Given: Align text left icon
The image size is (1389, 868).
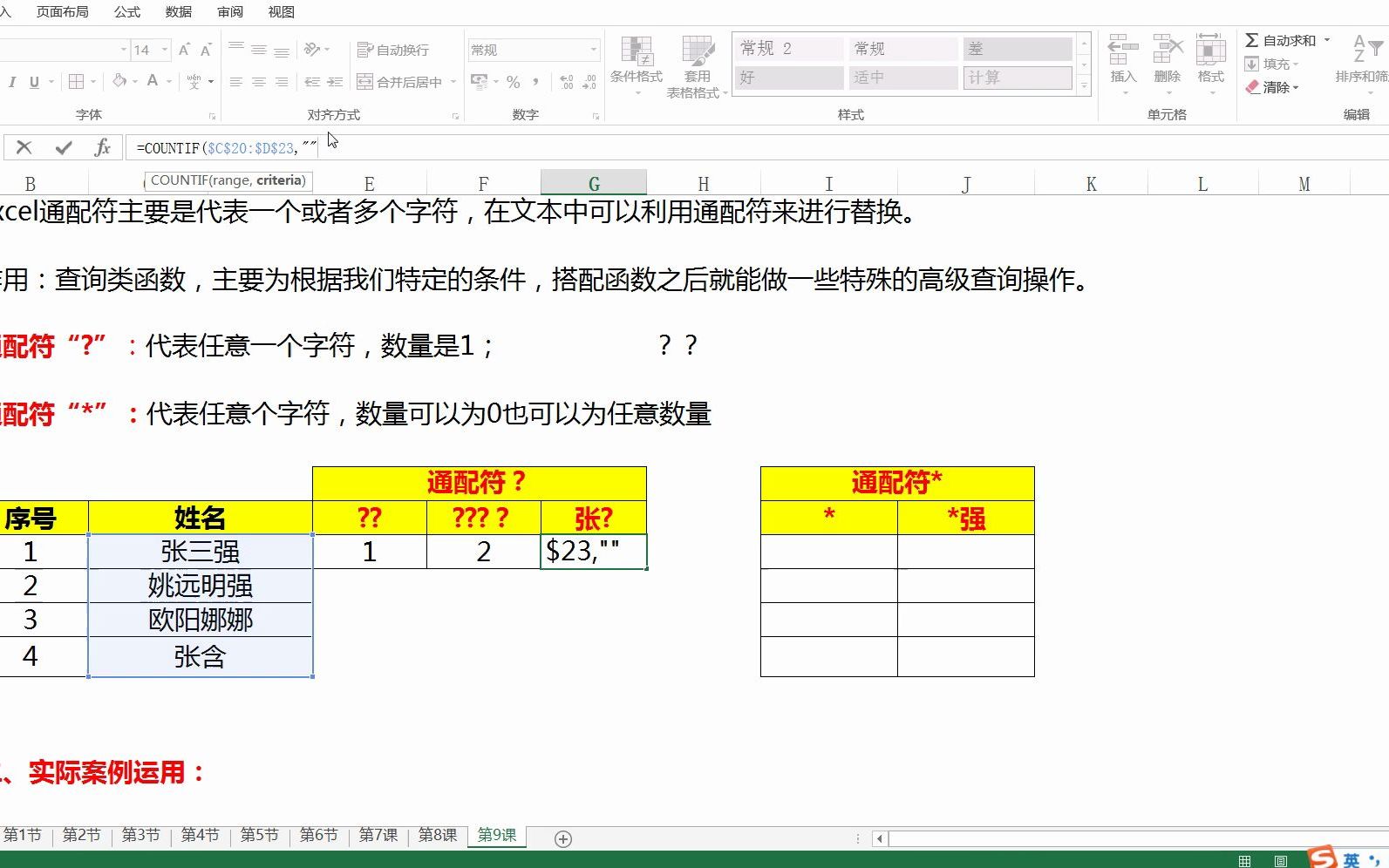Looking at the screenshot, I should 236,82.
